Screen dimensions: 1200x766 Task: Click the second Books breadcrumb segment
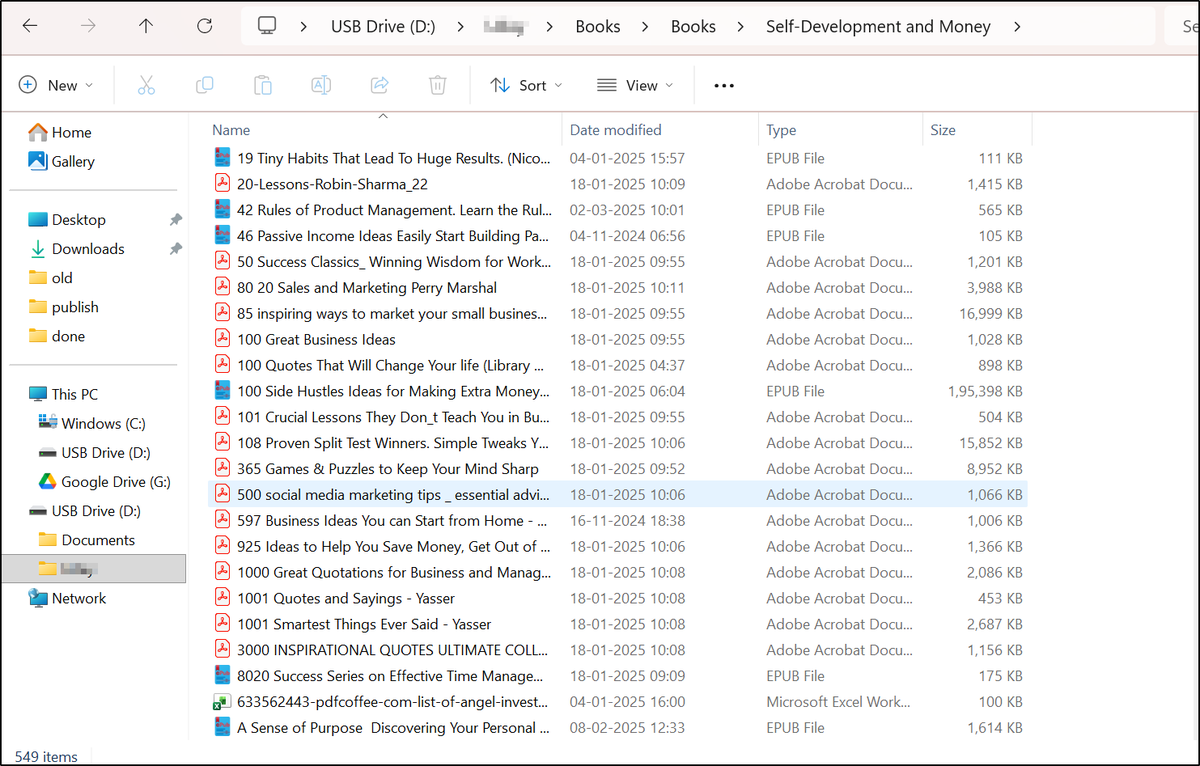(694, 27)
